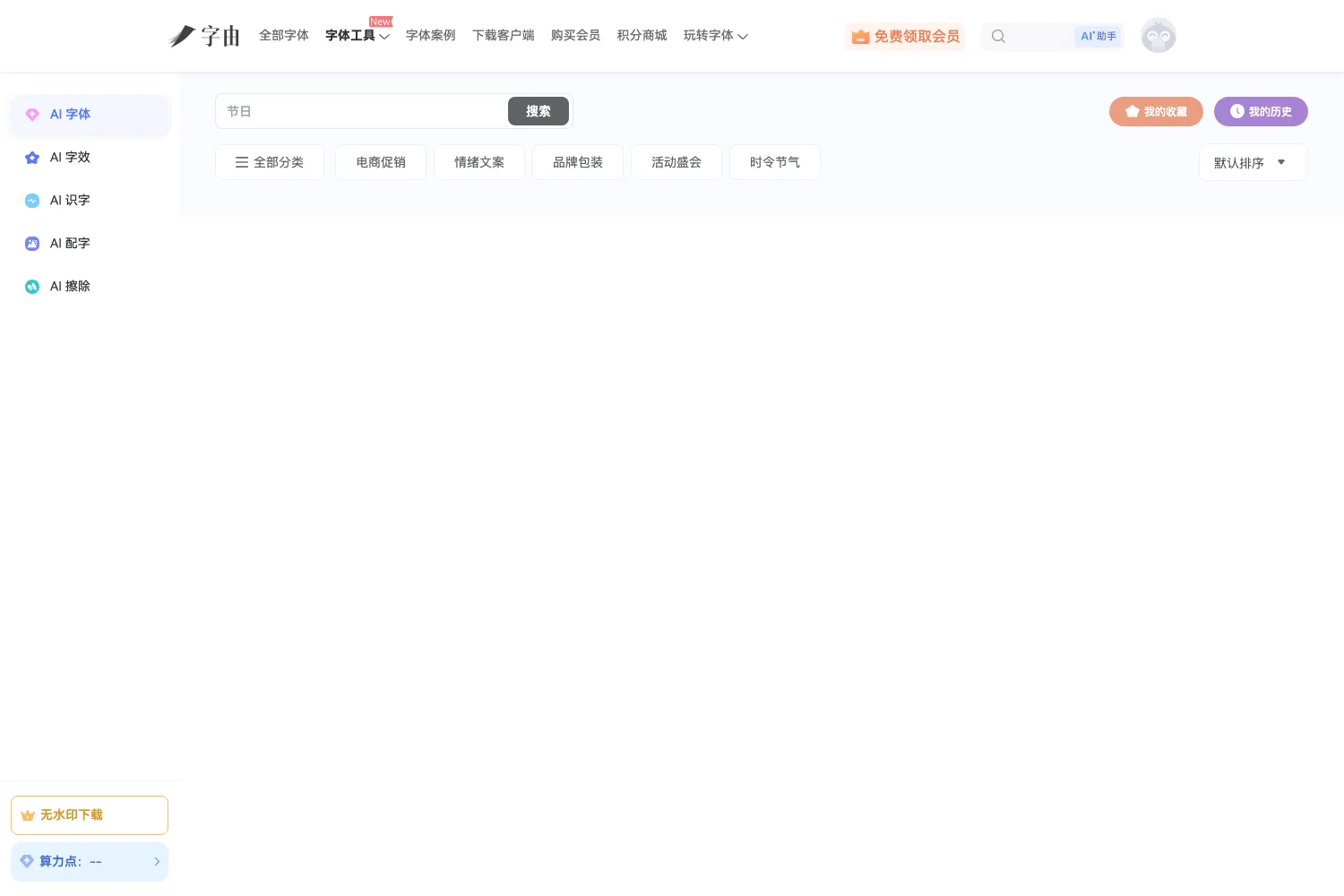Select the 电商促销 category
Screen dimensions: 1344x896
381,162
